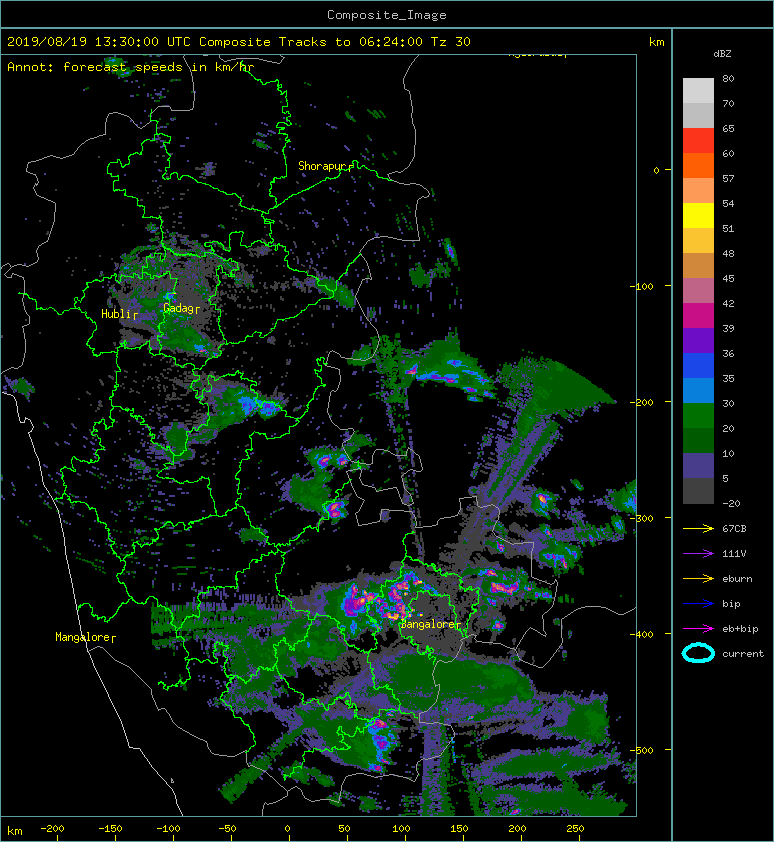Click the mauve 42–45 dBZ swatch

[x=698, y=291]
